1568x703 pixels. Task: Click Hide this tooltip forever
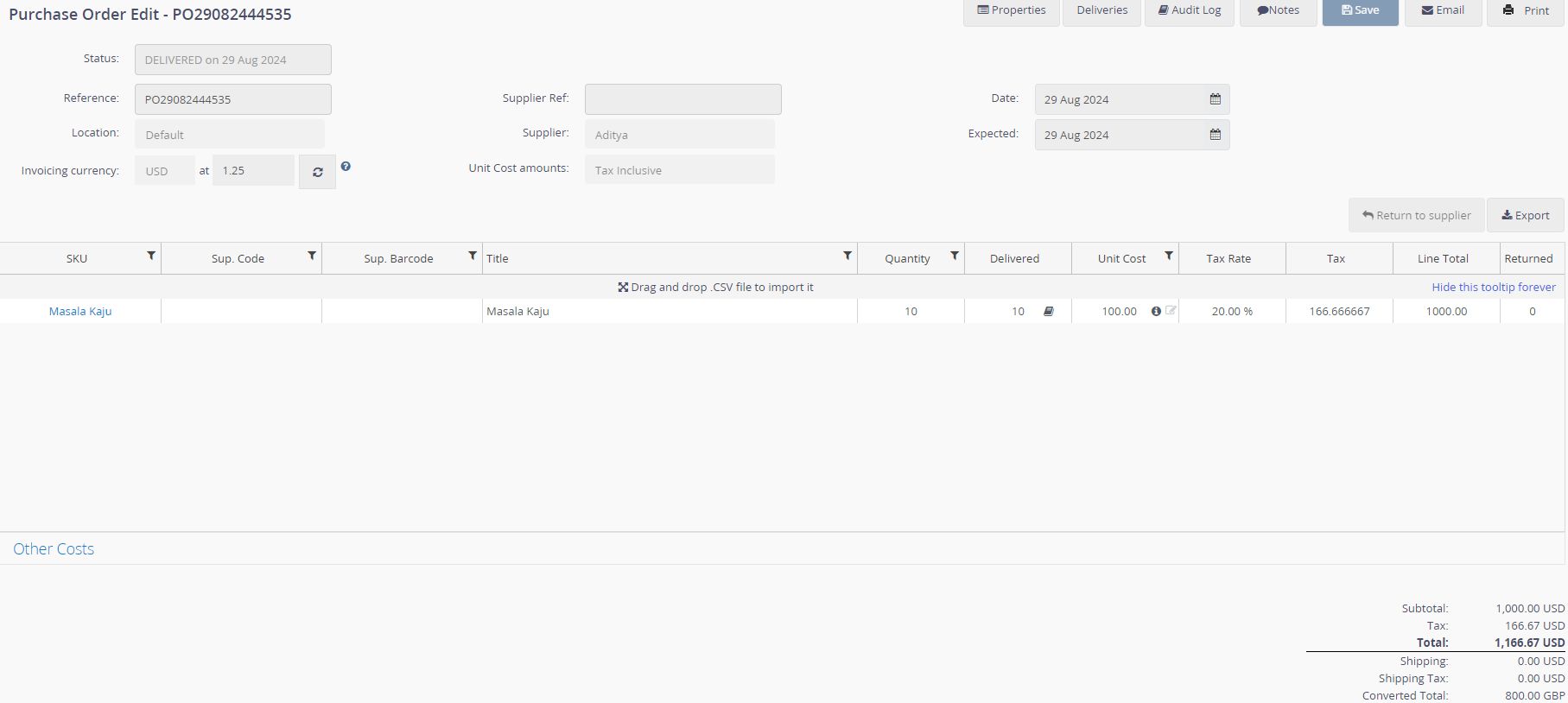click(x=1493, y=288)
